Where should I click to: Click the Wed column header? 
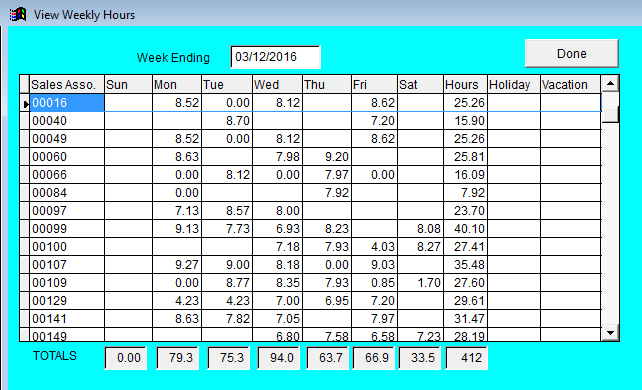pos(278,84)
